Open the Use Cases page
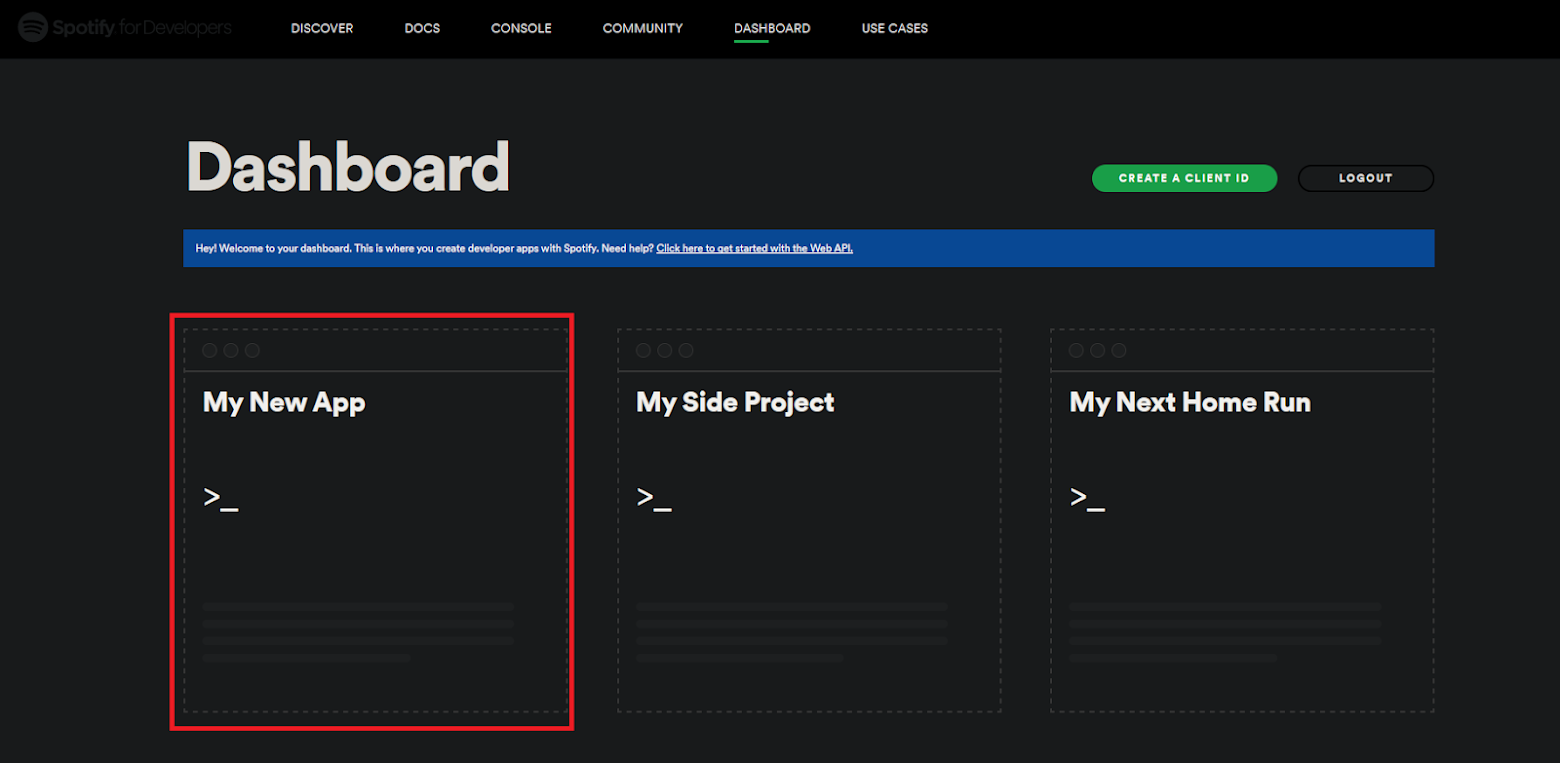Image resolution: width=1560 pixels, height=763 pixels. click(895, 28)
